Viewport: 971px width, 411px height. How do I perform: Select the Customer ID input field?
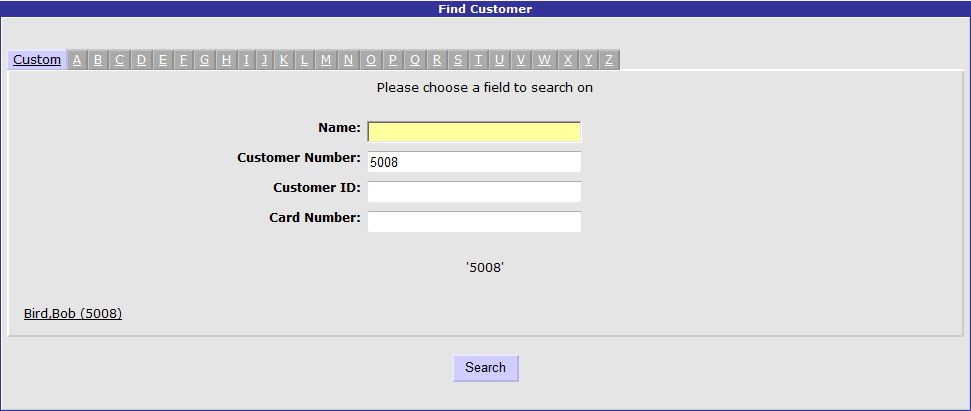(474, 192)
